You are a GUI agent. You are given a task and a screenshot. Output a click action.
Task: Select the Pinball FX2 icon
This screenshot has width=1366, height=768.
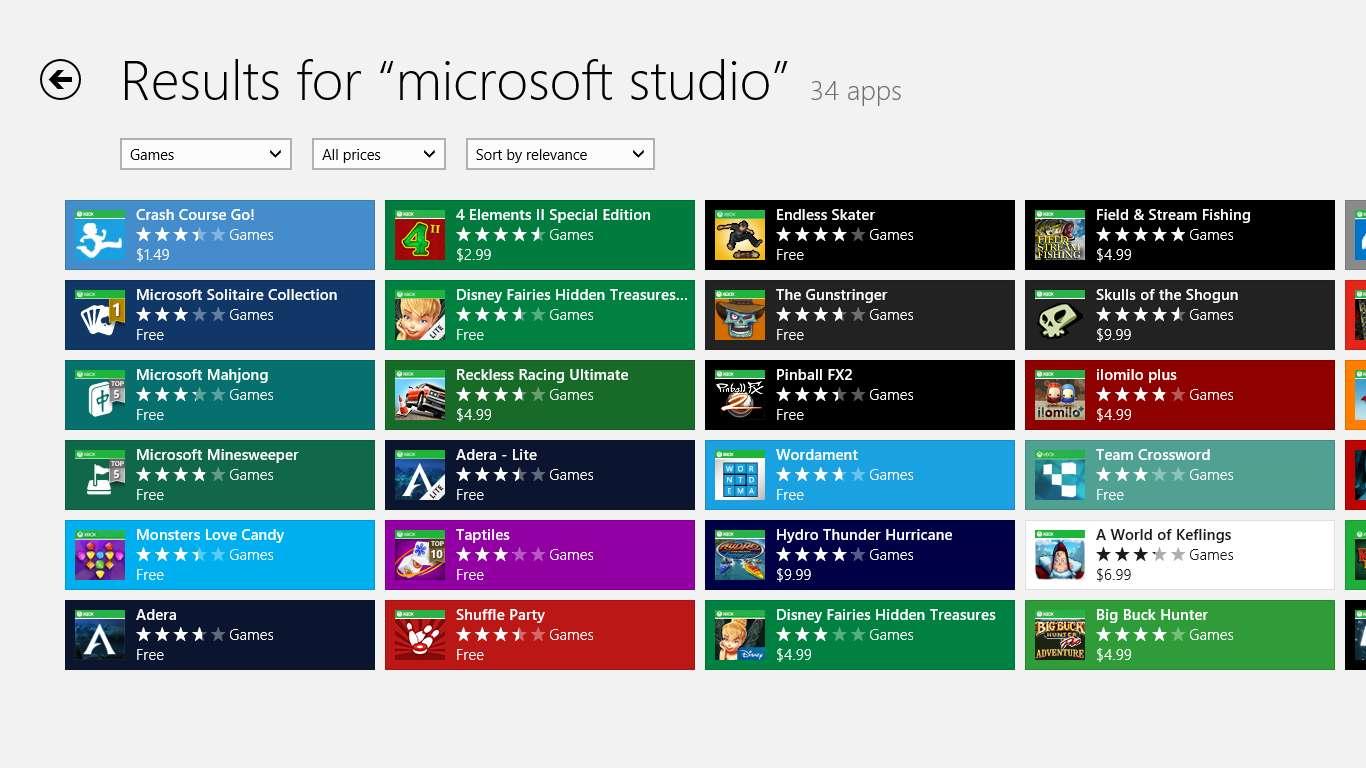[x=740, y=395]
